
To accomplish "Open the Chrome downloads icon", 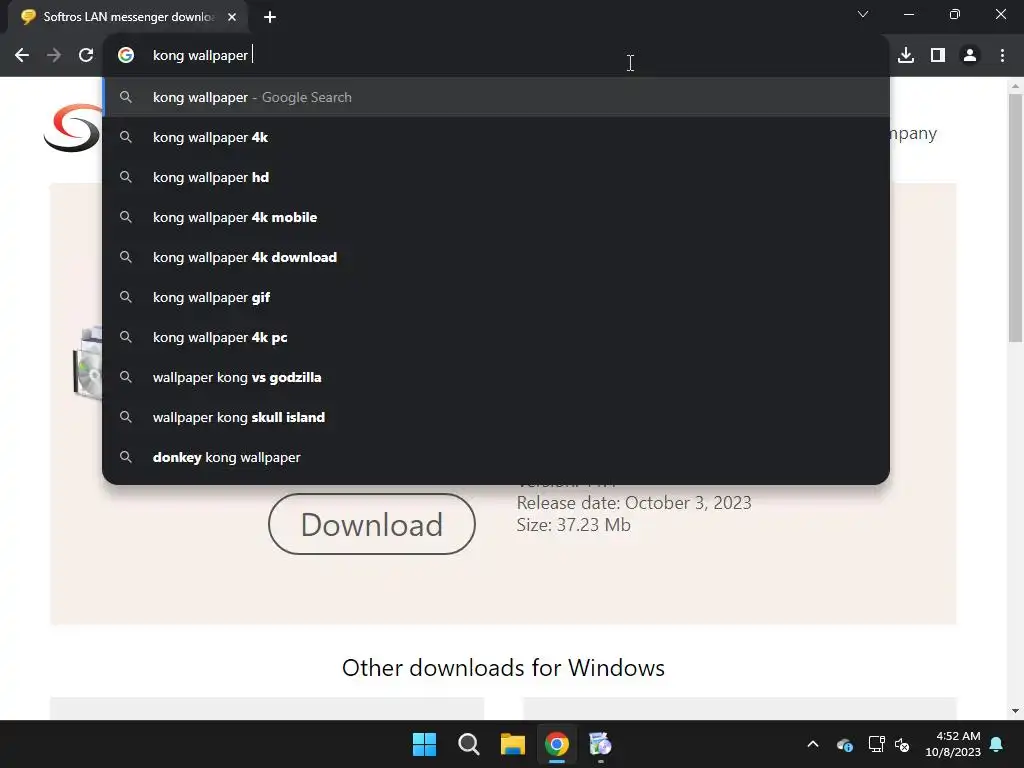I will pos(906,56).
